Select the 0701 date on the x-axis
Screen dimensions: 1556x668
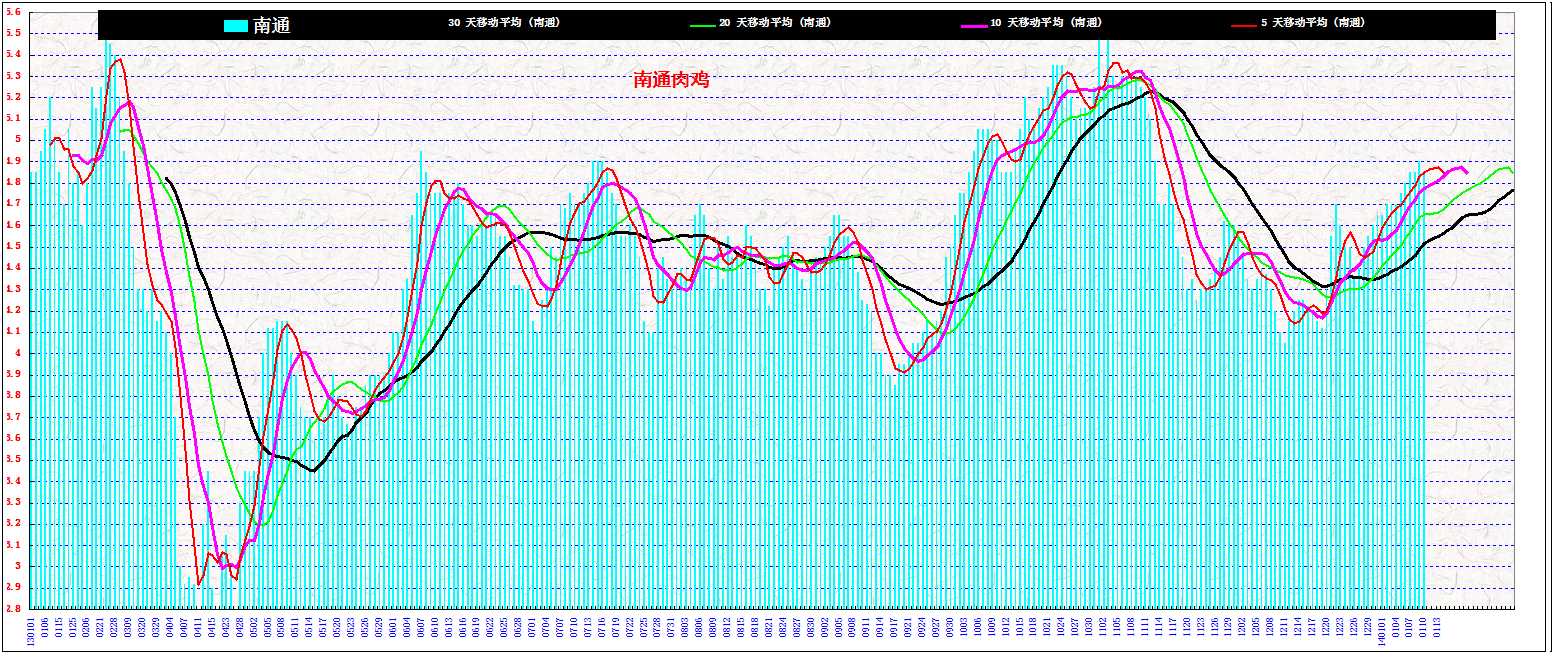tap(533, 627)
